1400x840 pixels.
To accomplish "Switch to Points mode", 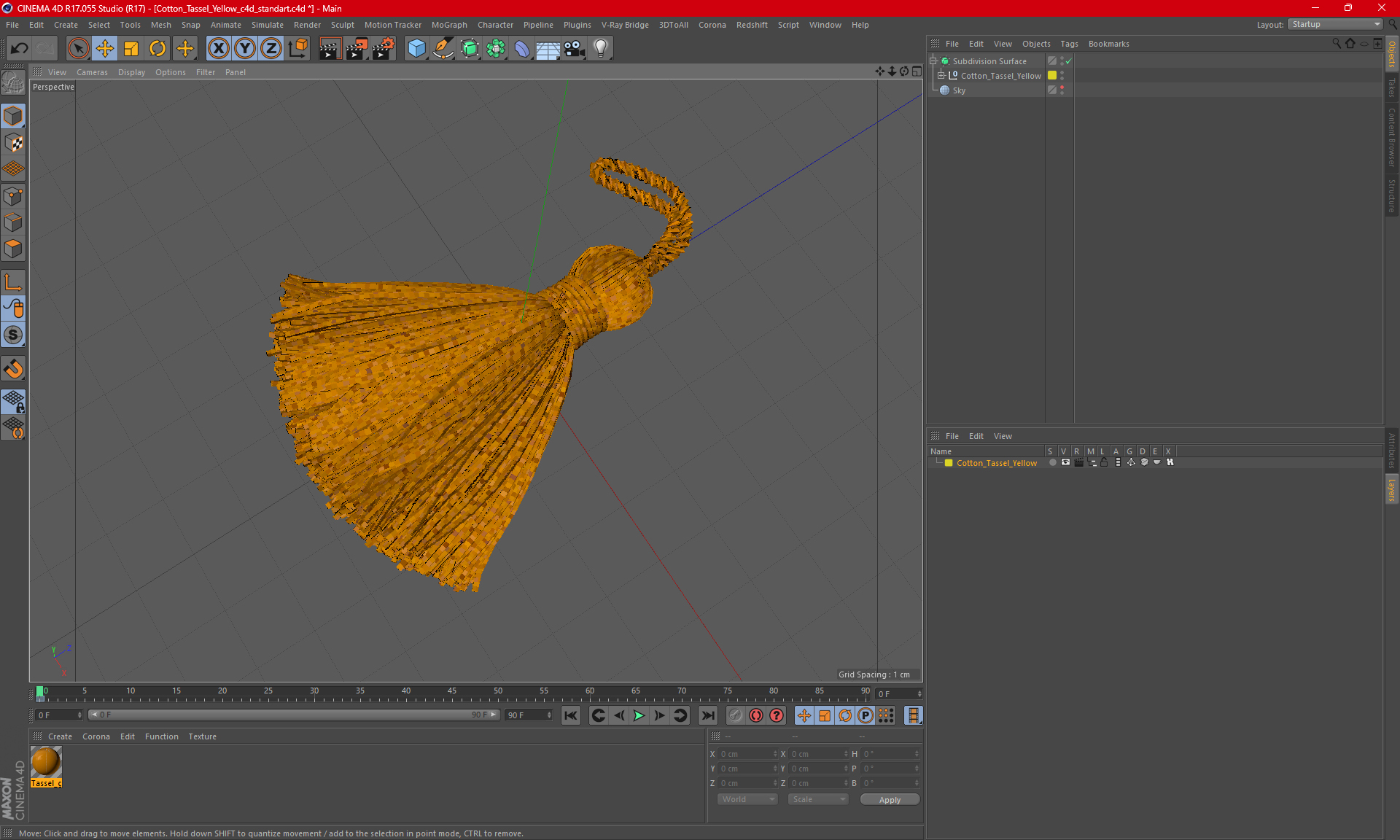I will [x=13, y=196].
